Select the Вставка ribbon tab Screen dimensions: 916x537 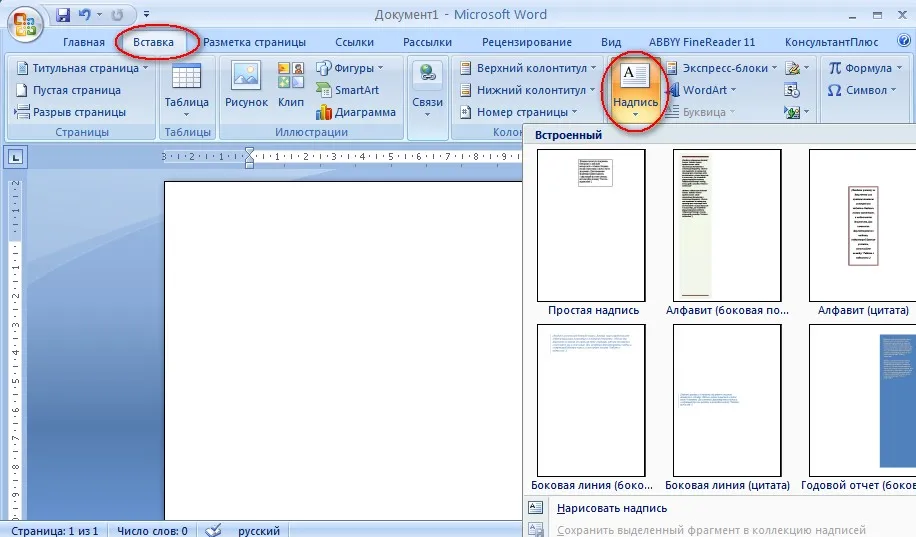coord(153,42)
